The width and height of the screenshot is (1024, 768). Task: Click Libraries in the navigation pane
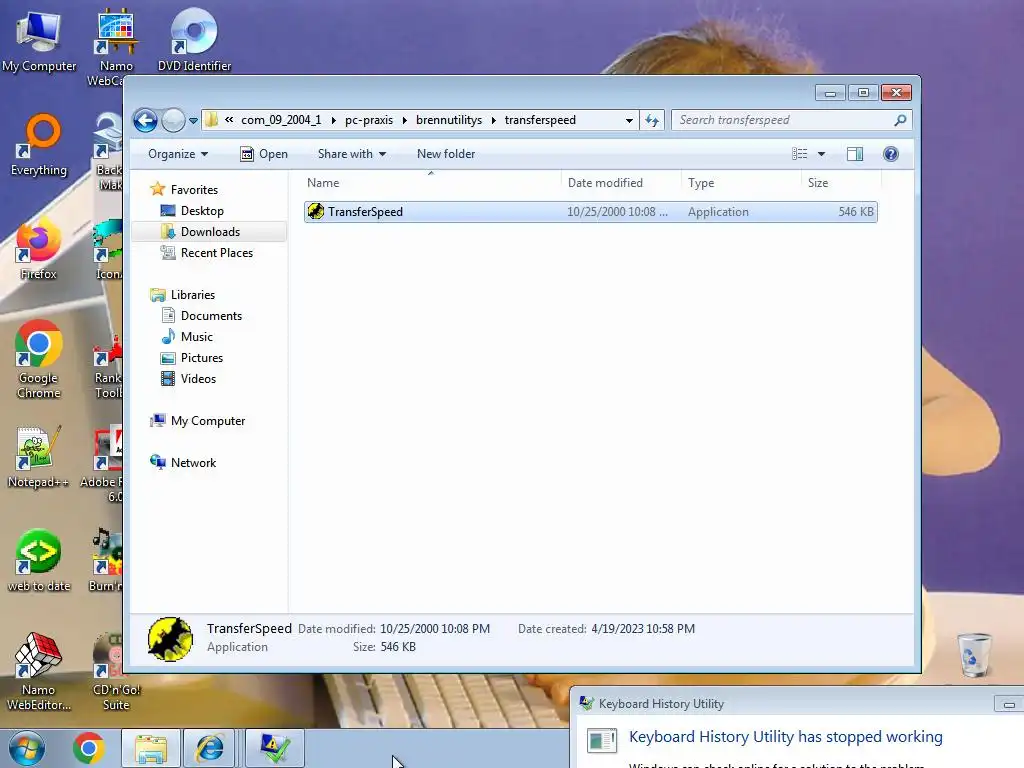point(193,295)
